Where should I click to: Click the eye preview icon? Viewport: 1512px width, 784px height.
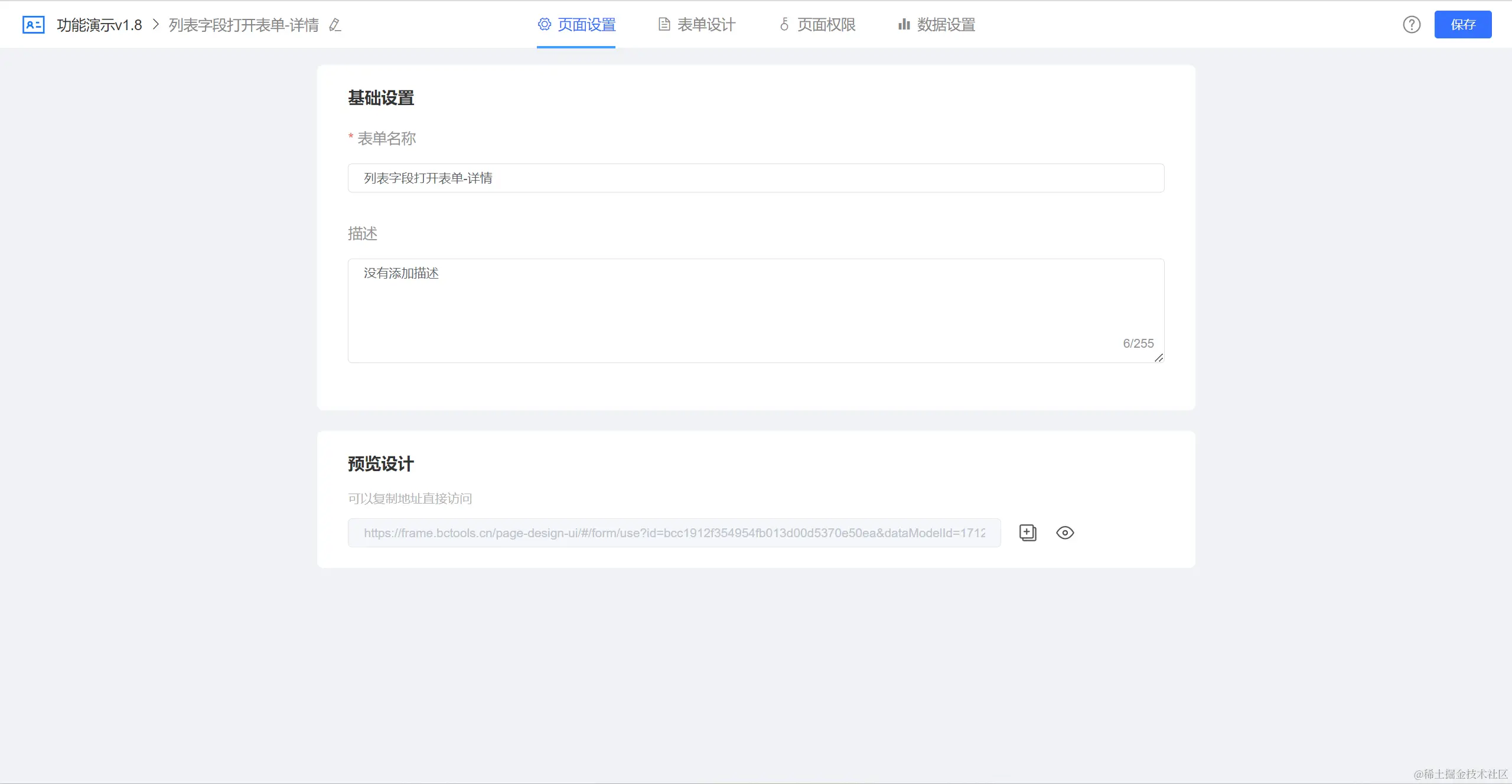tap(1065, 533)
